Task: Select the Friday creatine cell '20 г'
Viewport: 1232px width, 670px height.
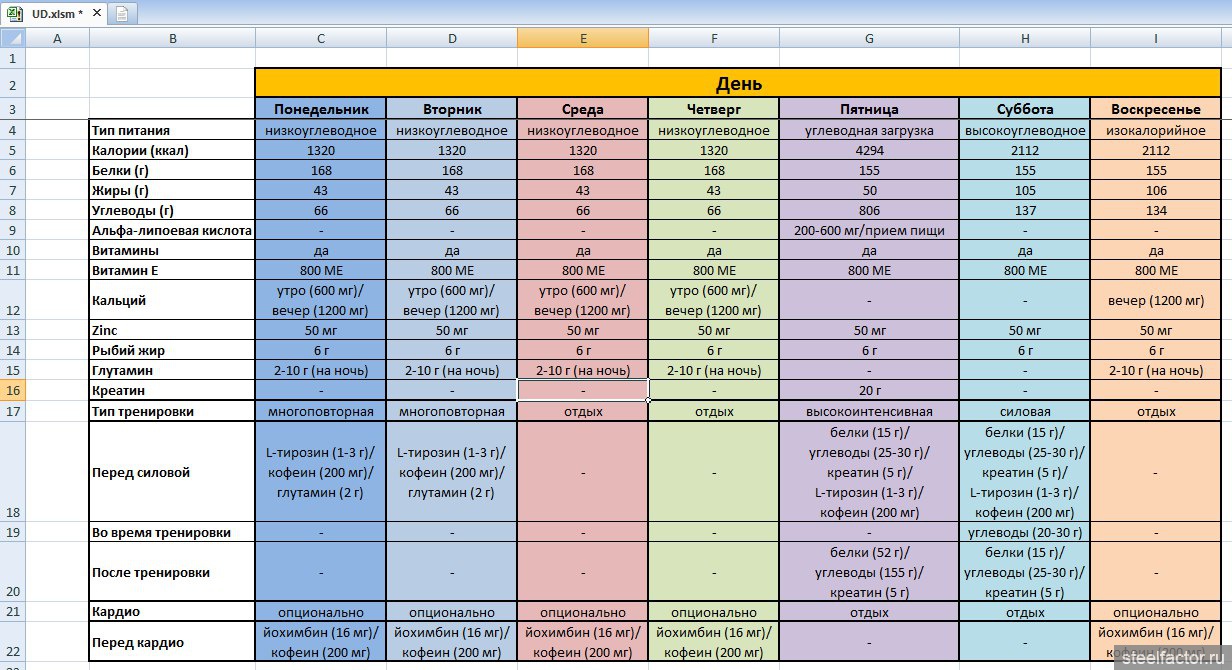Action: (869, 390)
